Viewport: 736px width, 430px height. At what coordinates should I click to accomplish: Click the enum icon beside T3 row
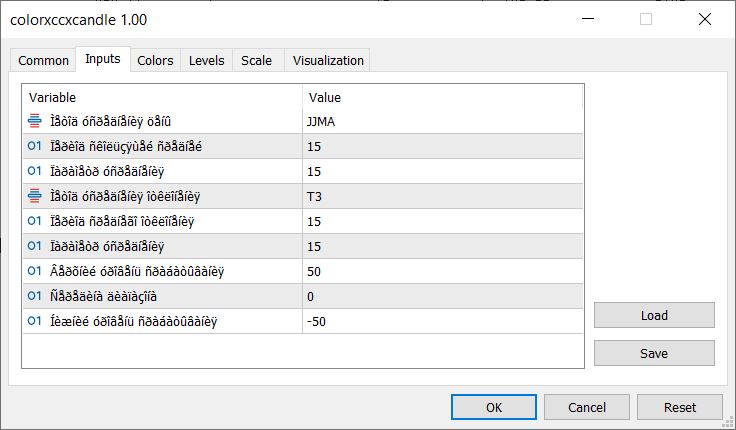(x=35, y=196)
